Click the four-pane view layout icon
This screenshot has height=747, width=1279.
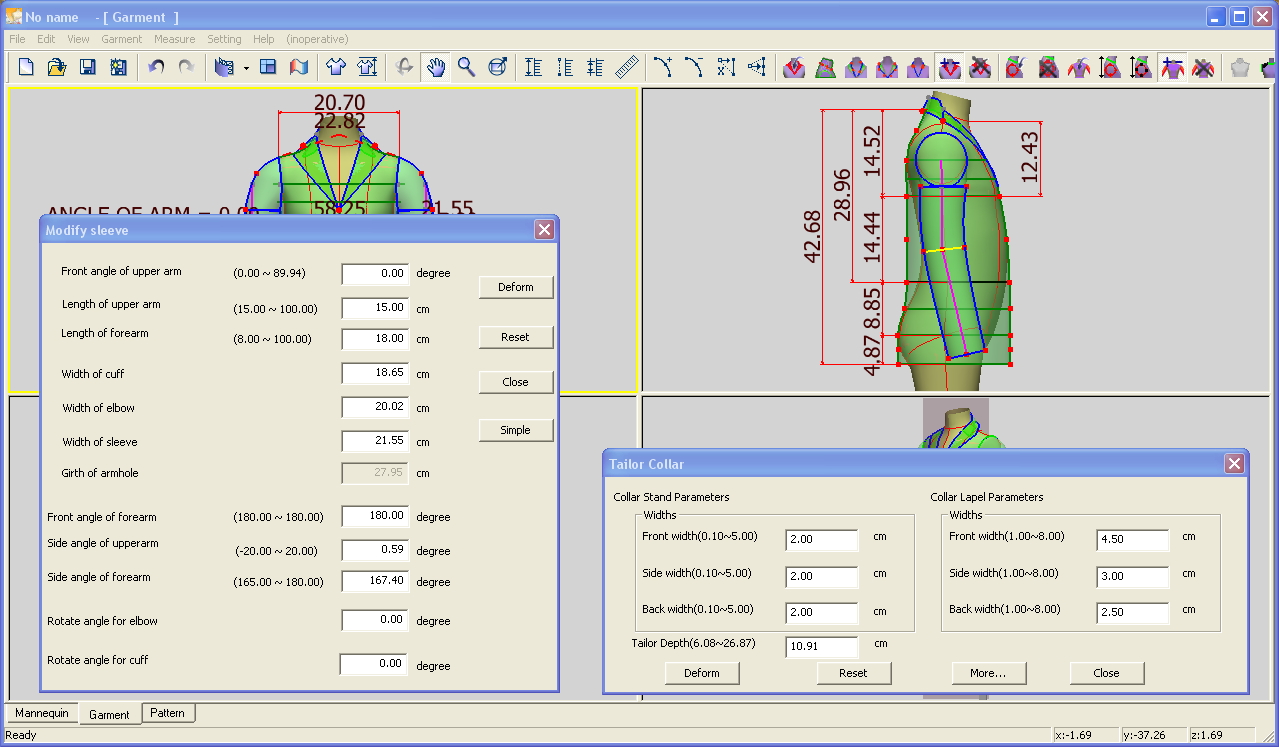click(x=268, y=67)
